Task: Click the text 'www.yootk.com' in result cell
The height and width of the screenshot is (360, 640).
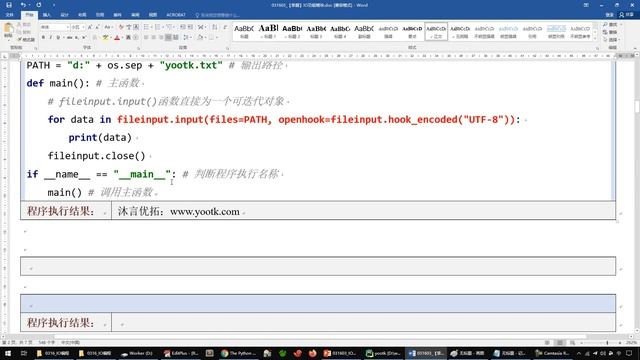Action: tap(204, 211)
